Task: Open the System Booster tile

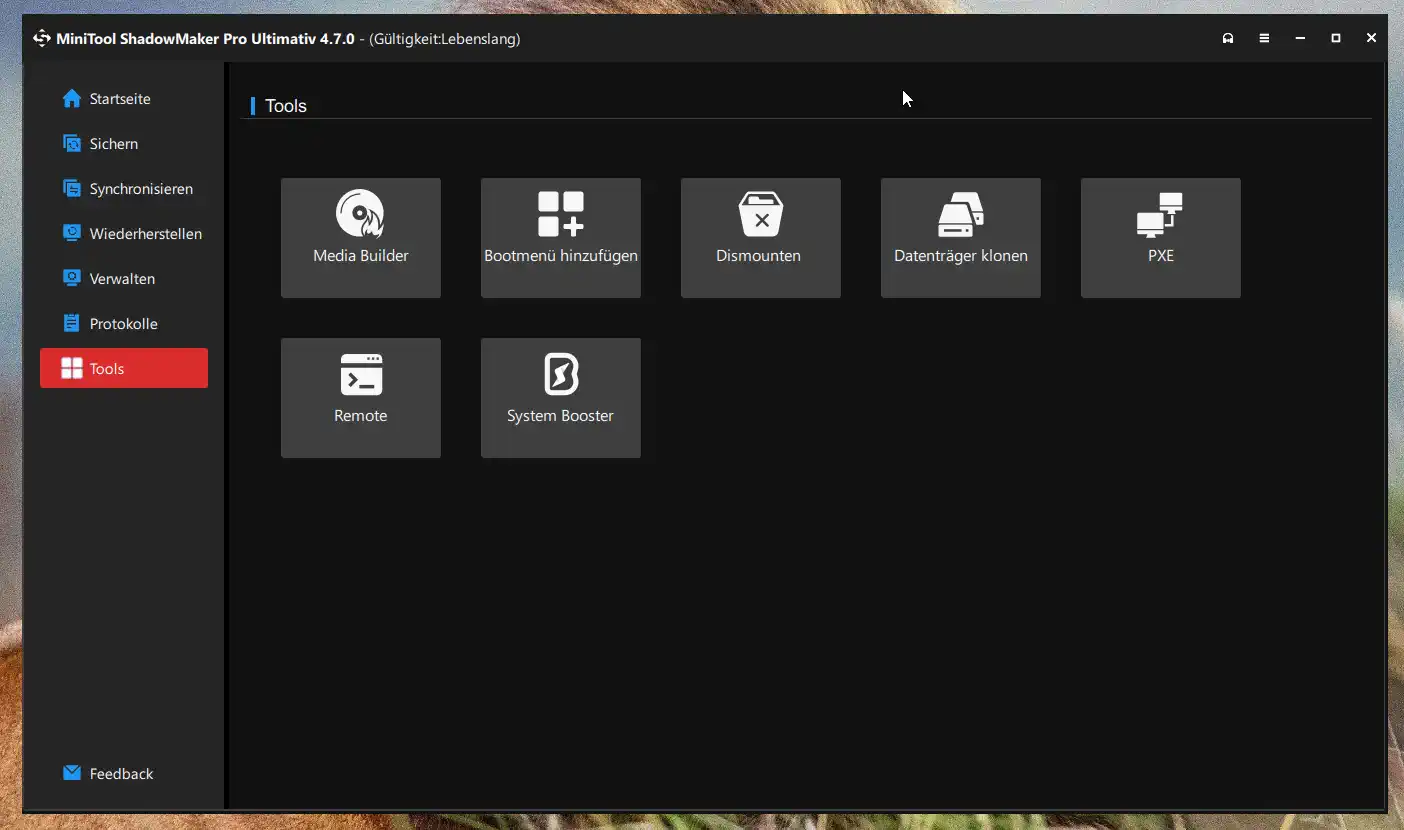Action: tap(560, 398)
